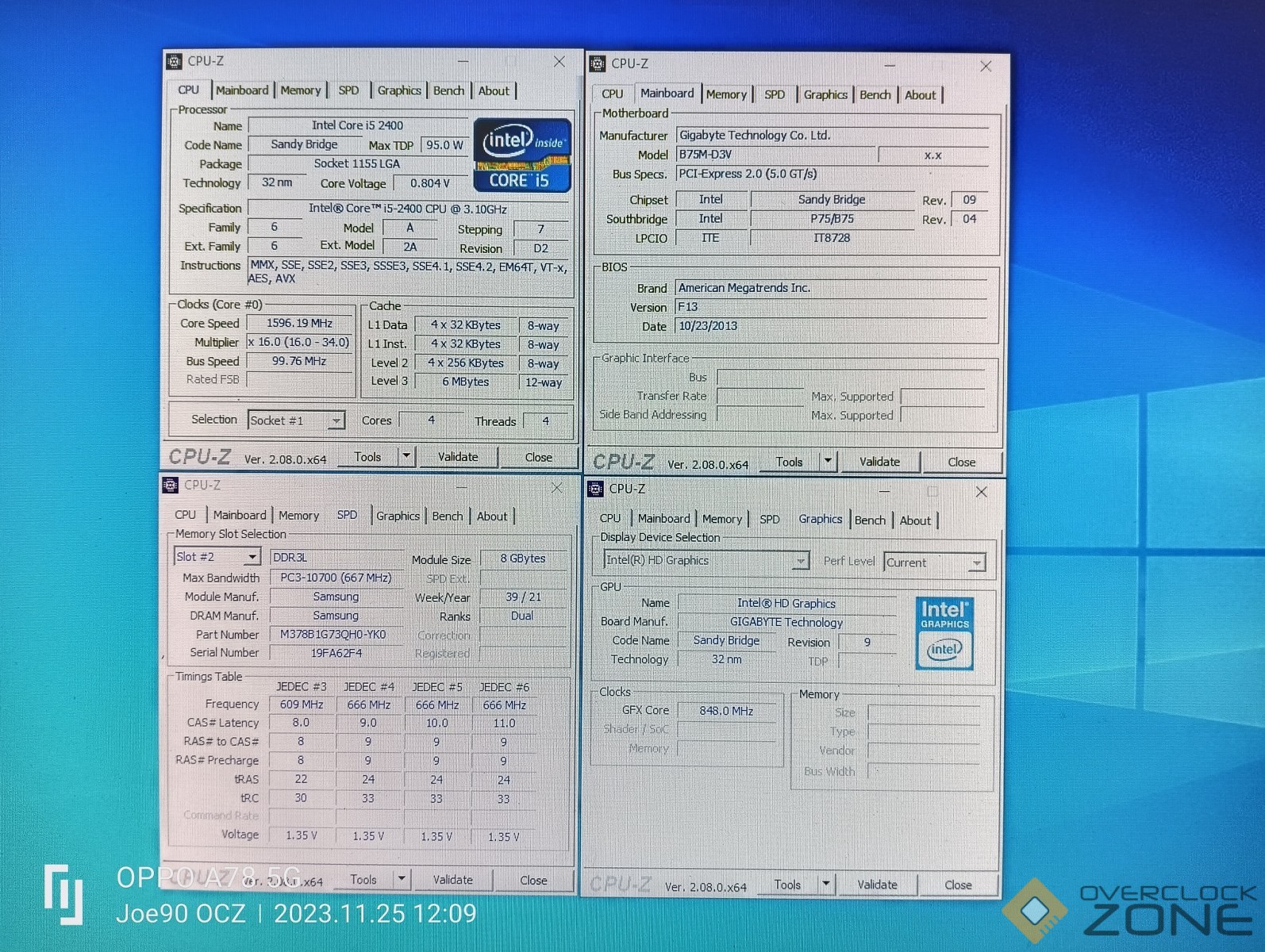Click the Tools button in the CPU window
Viewport: 1265px width, 952px height.
click(367, 456)
